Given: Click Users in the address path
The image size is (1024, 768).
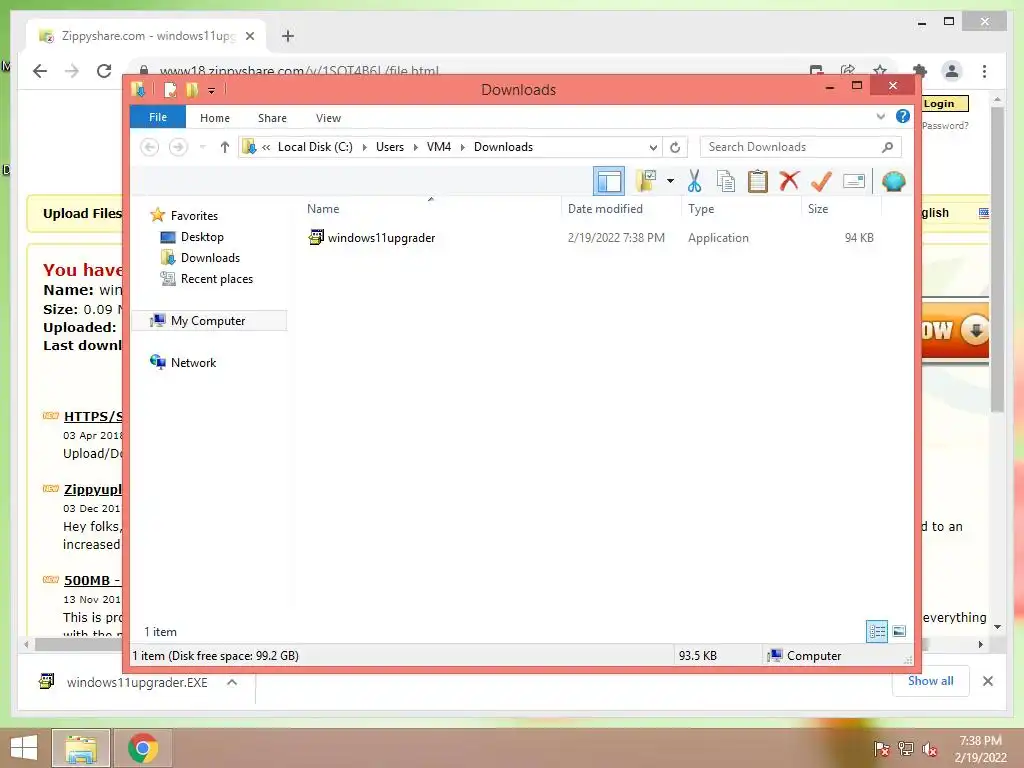Looking at the screenshot, I should click(x=390, y=147).
